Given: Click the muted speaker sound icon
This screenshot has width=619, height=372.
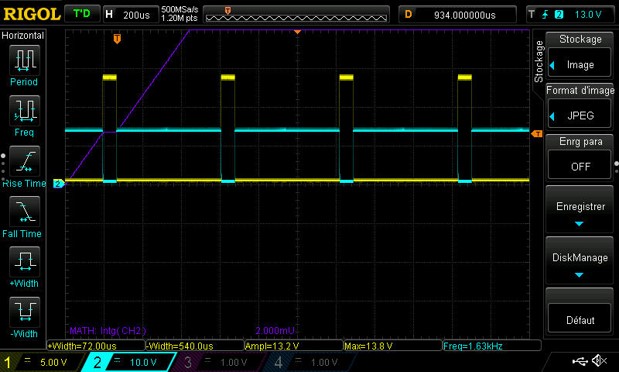Looking at the screenshot, I should pyautogui.click(x=599, y=361).
